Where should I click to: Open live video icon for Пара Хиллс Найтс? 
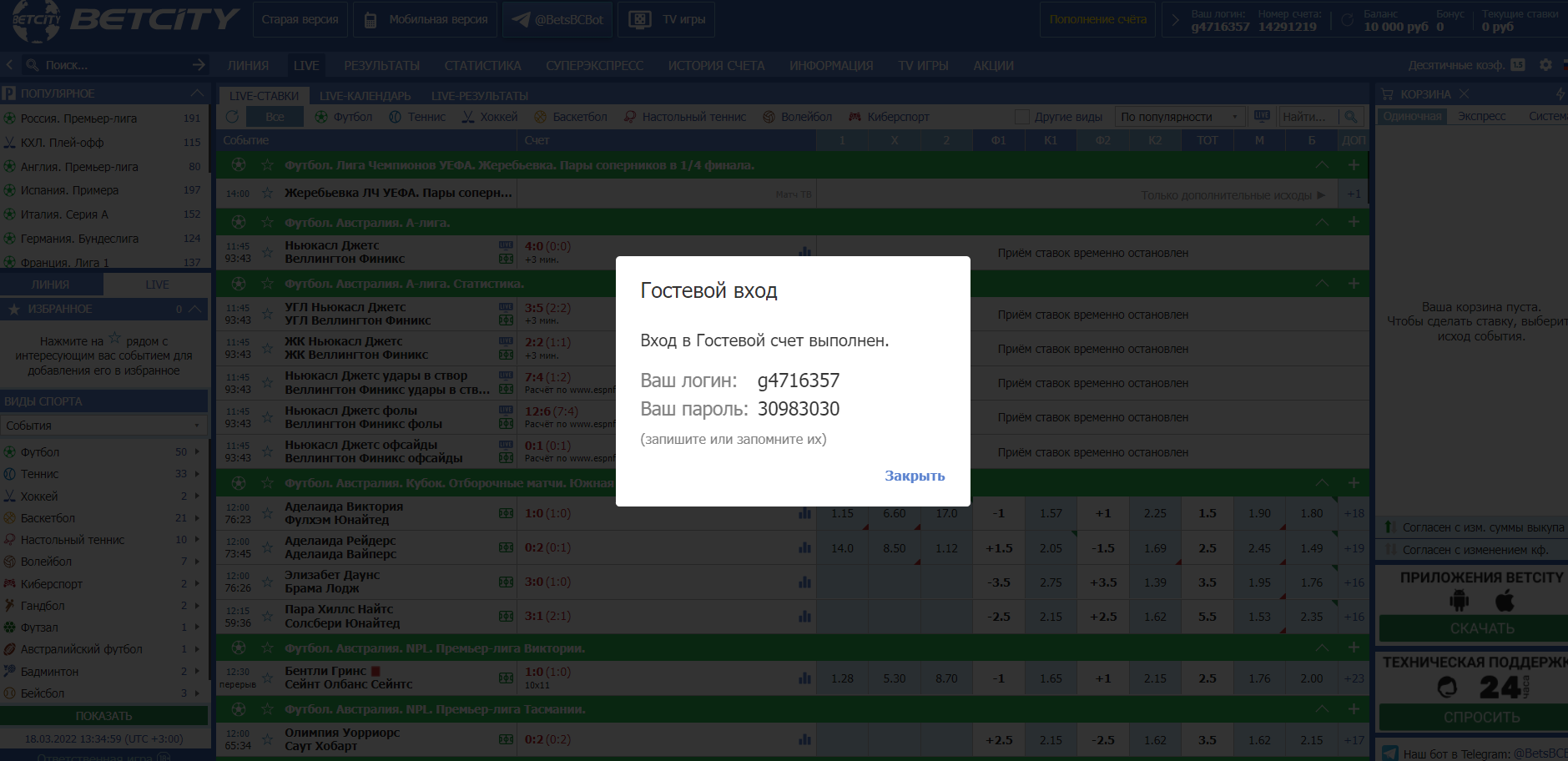point(506,616)
